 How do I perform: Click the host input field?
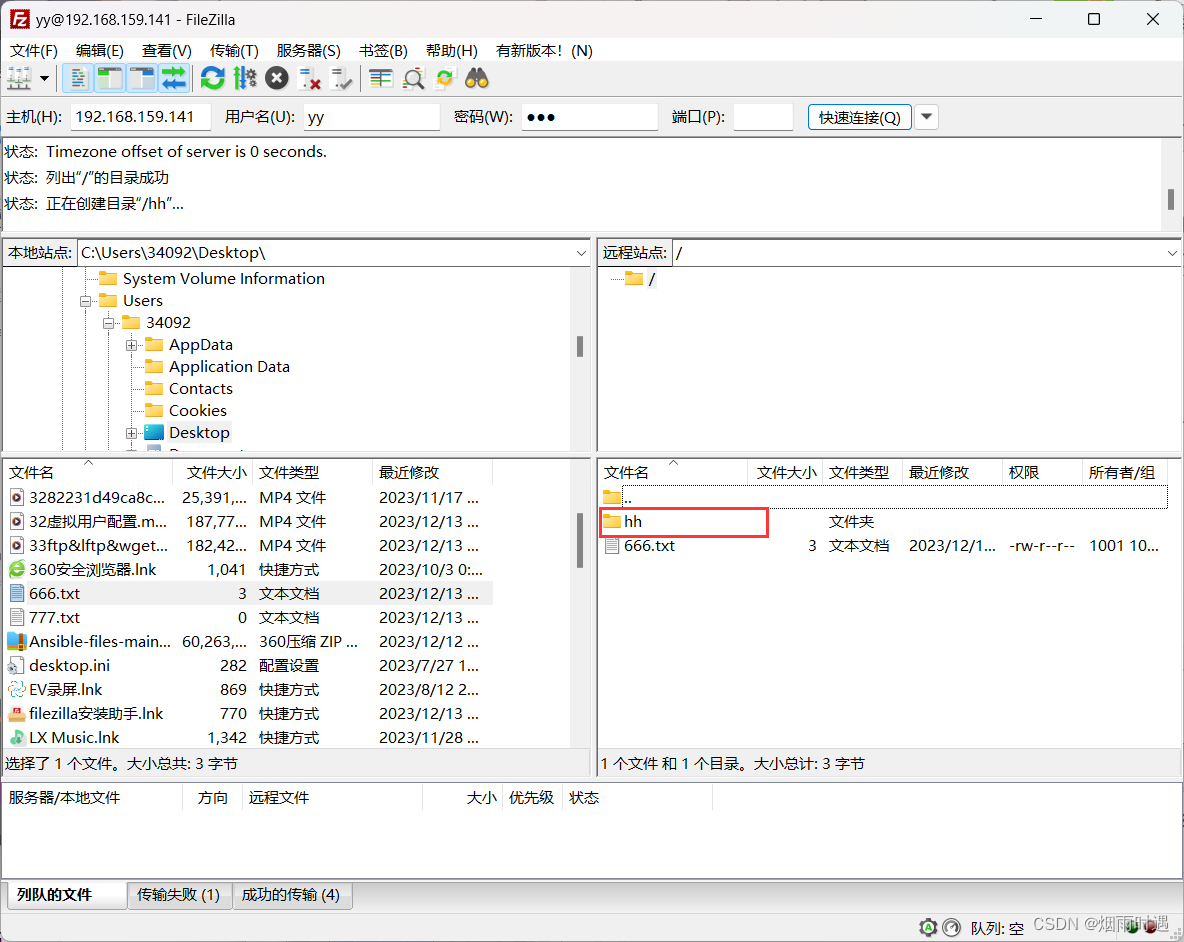140,117
